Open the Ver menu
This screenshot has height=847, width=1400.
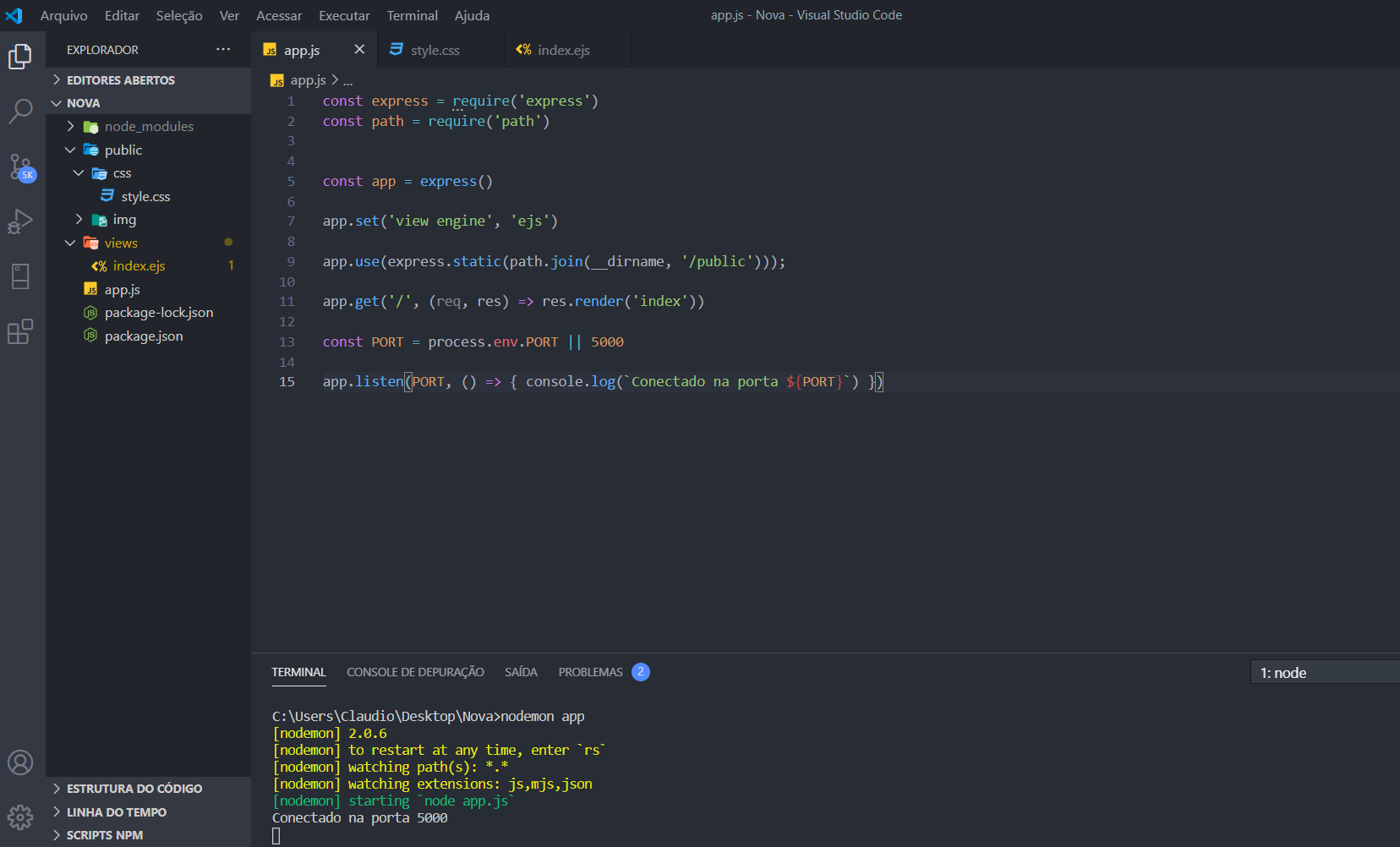tap(230, 15)
